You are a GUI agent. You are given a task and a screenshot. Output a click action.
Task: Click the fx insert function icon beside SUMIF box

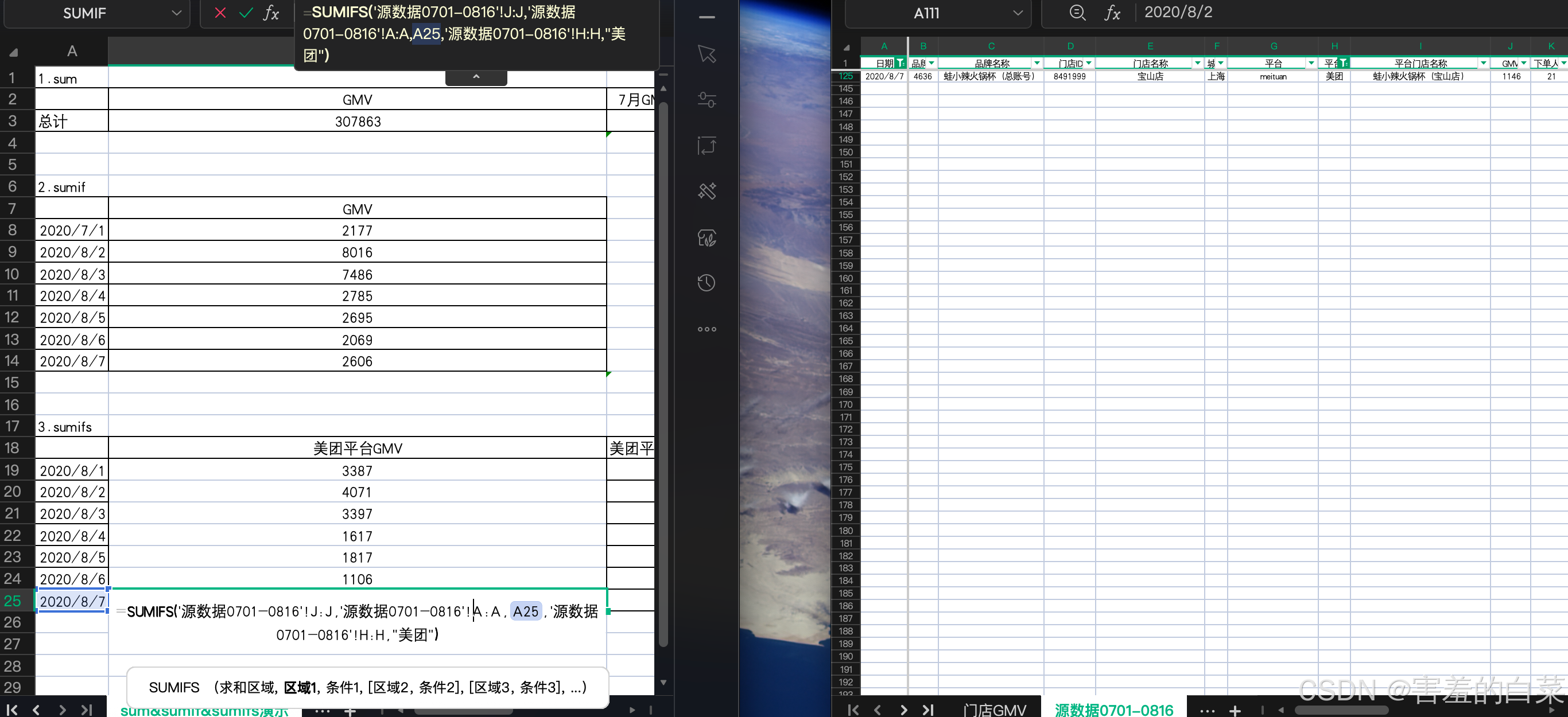(x=271, y=13)
